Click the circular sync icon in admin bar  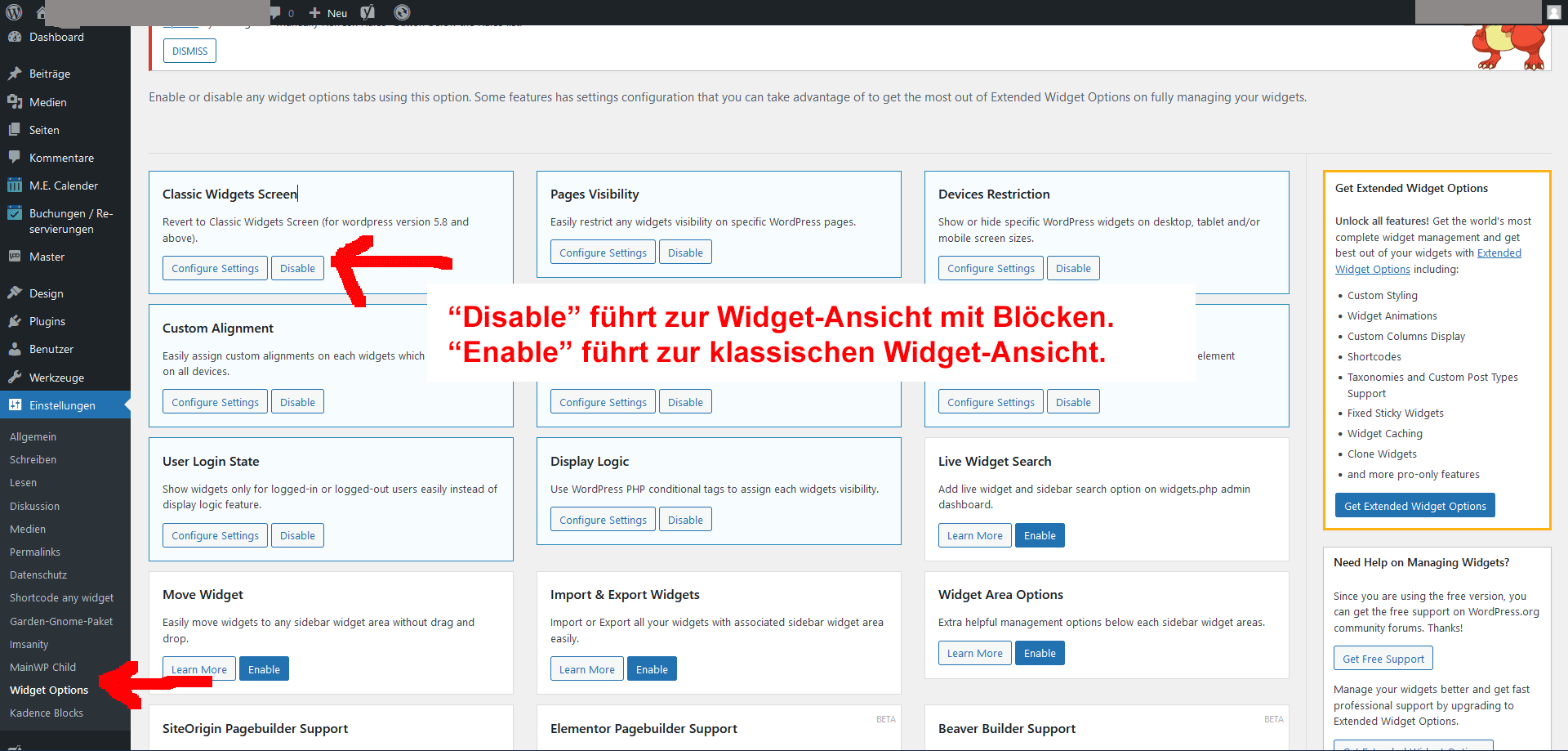[x=402, y=12]
